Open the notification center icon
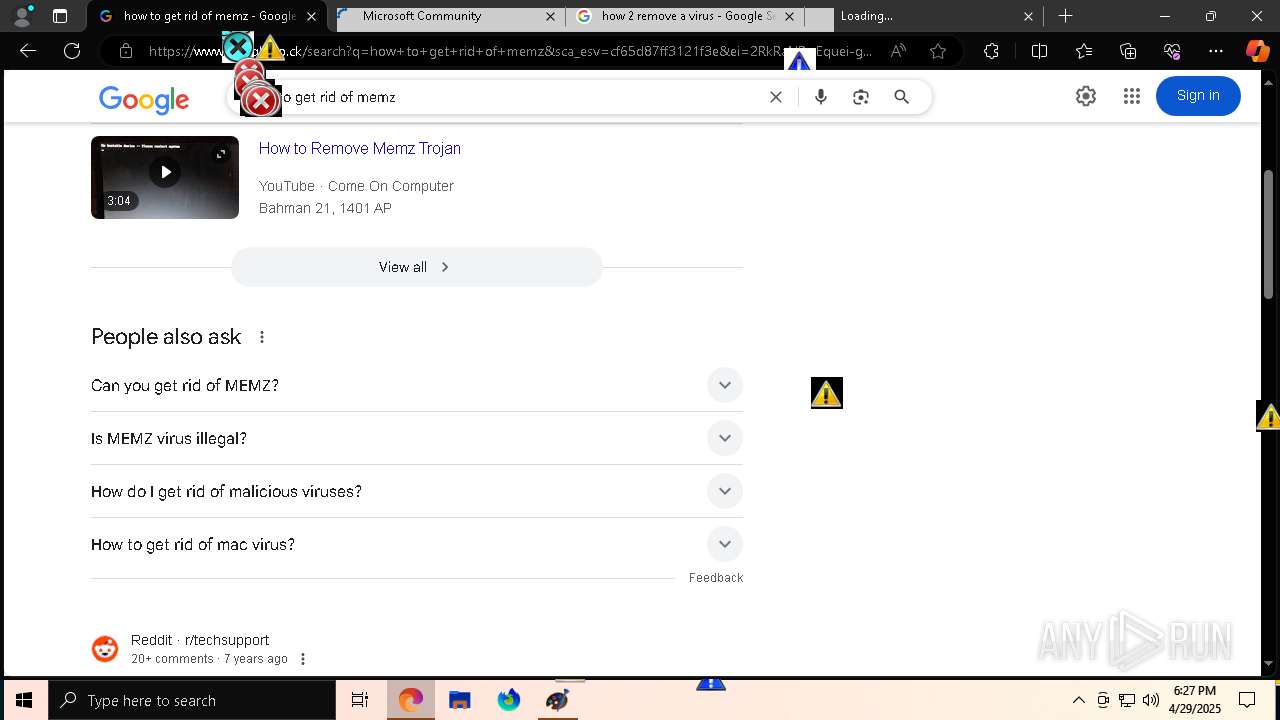This screenshot has width=1280, height=720. [1247, 700]
